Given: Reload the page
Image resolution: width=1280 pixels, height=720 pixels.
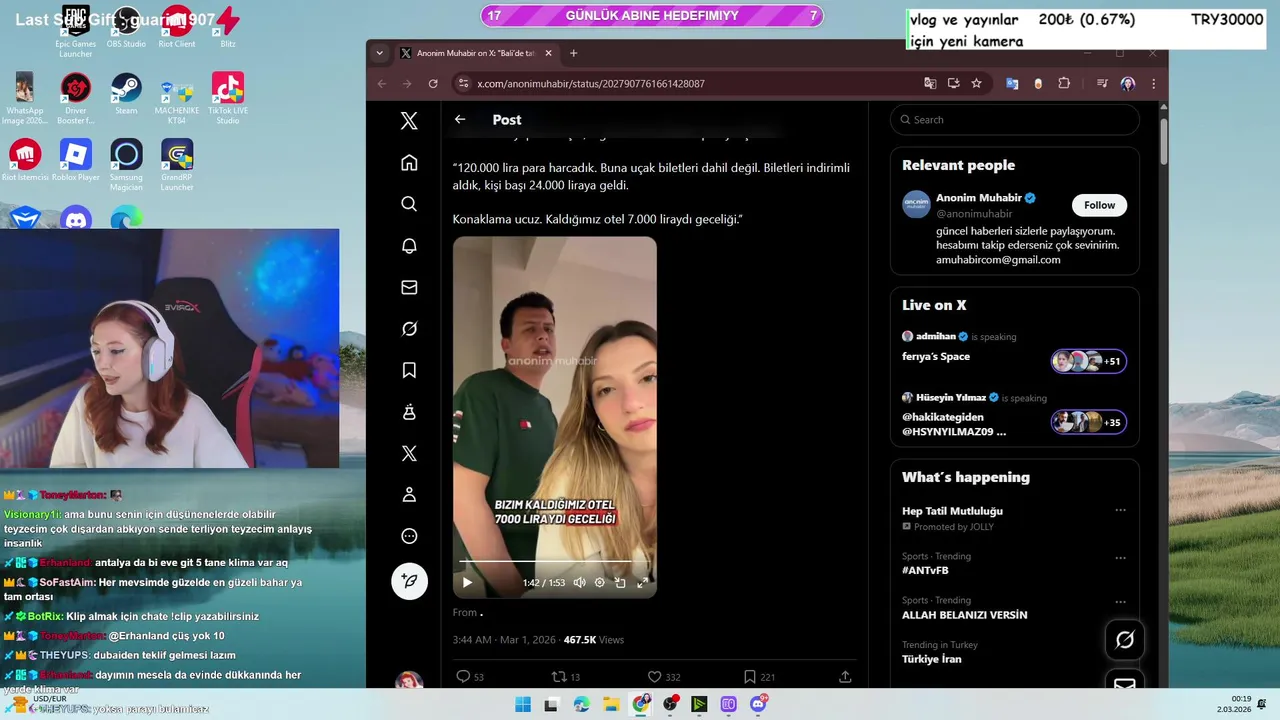Looking at the screenshot, I should point(433,83).
